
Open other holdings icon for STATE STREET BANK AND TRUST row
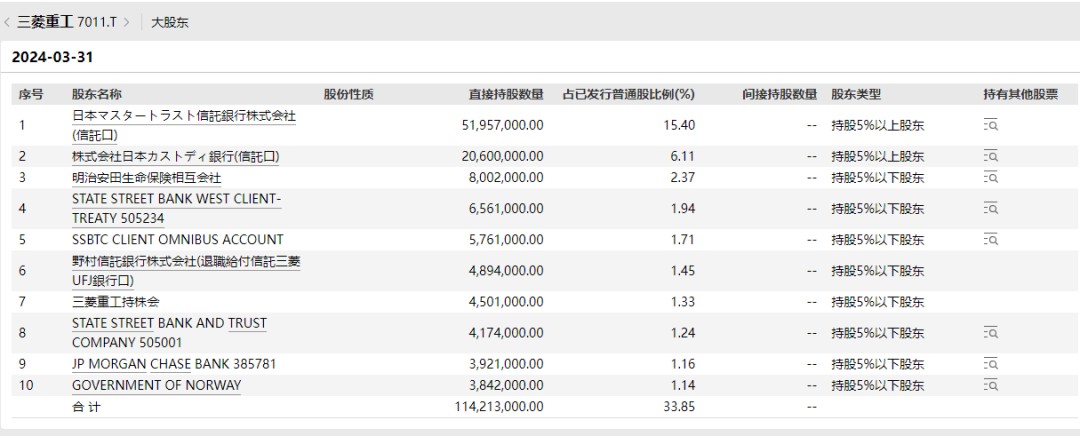990,333
